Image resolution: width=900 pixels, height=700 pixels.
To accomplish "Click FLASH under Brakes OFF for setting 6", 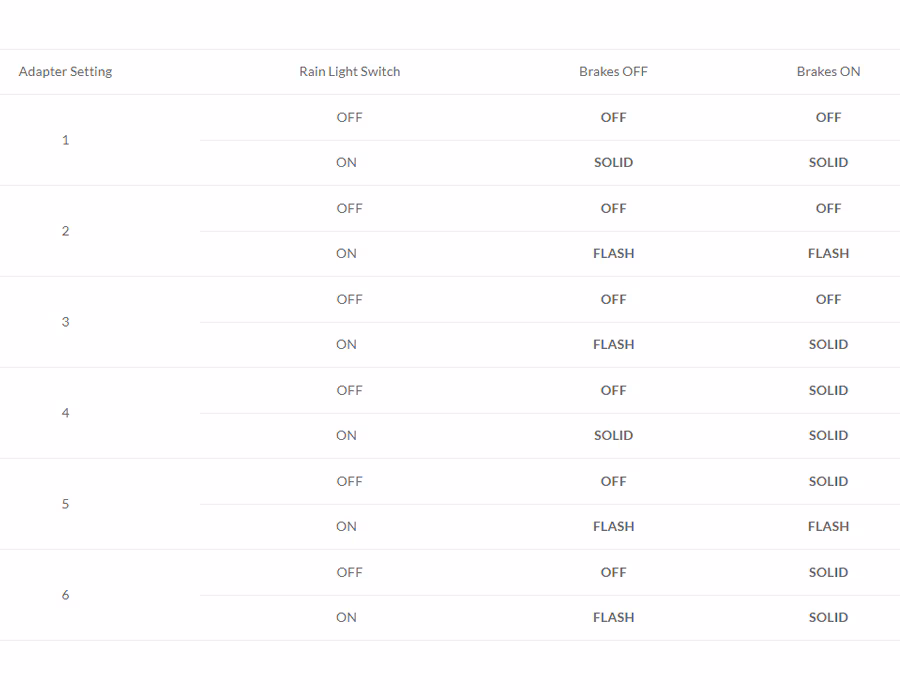I will pos(614,617).
